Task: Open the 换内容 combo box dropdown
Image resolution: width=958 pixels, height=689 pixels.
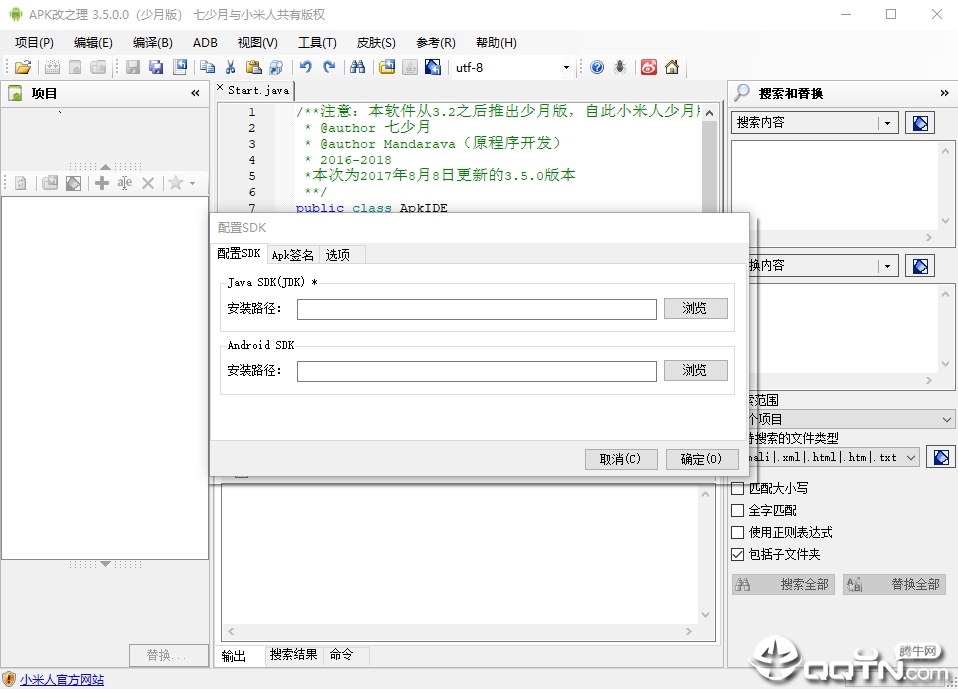Action: 888,266
